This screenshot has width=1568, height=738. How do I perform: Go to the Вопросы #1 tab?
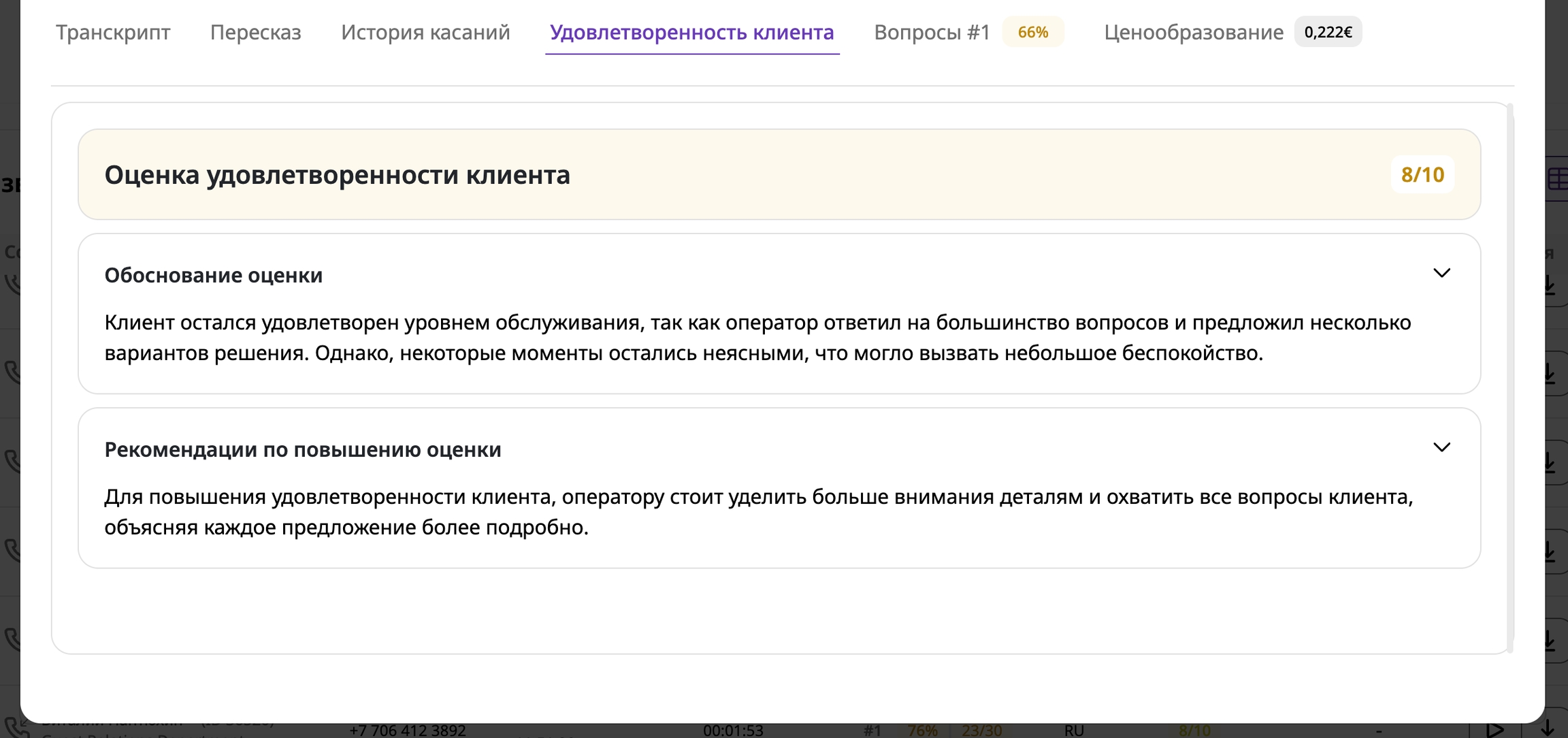[931, 32]
